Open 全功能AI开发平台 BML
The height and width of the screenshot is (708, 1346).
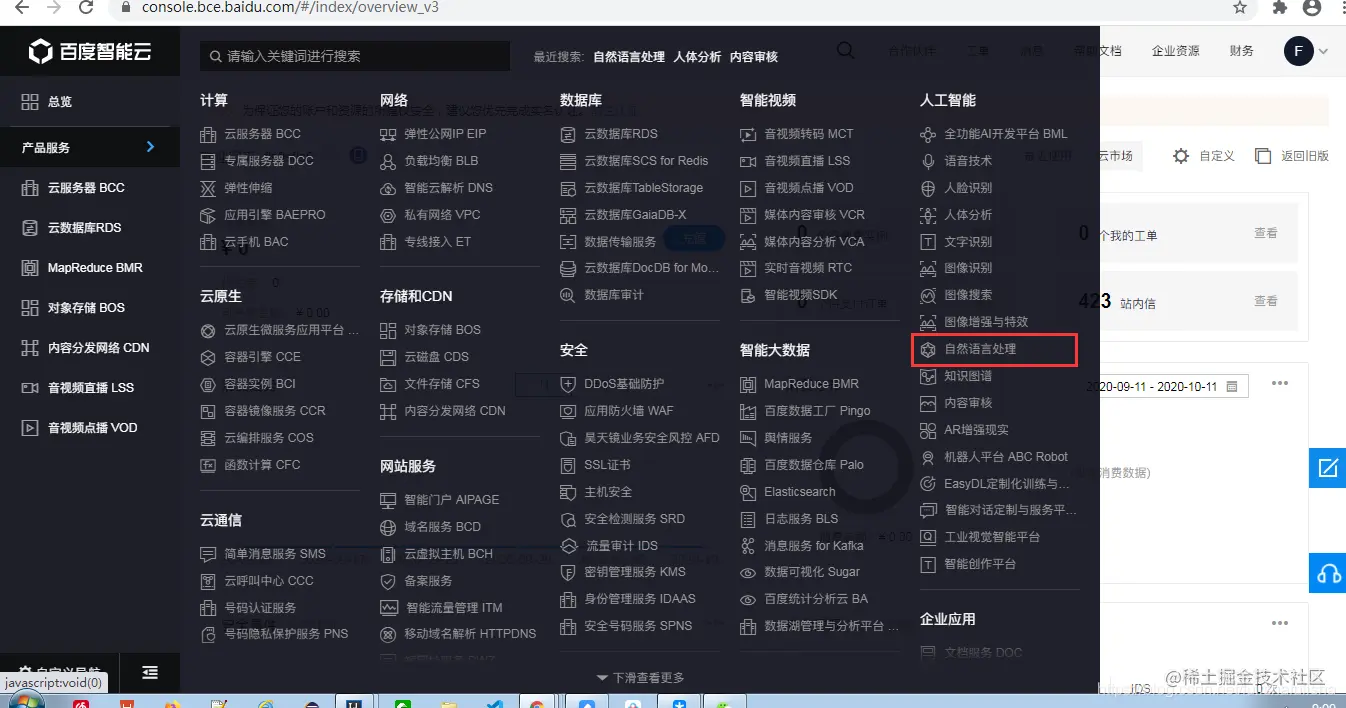point(1006,134)
